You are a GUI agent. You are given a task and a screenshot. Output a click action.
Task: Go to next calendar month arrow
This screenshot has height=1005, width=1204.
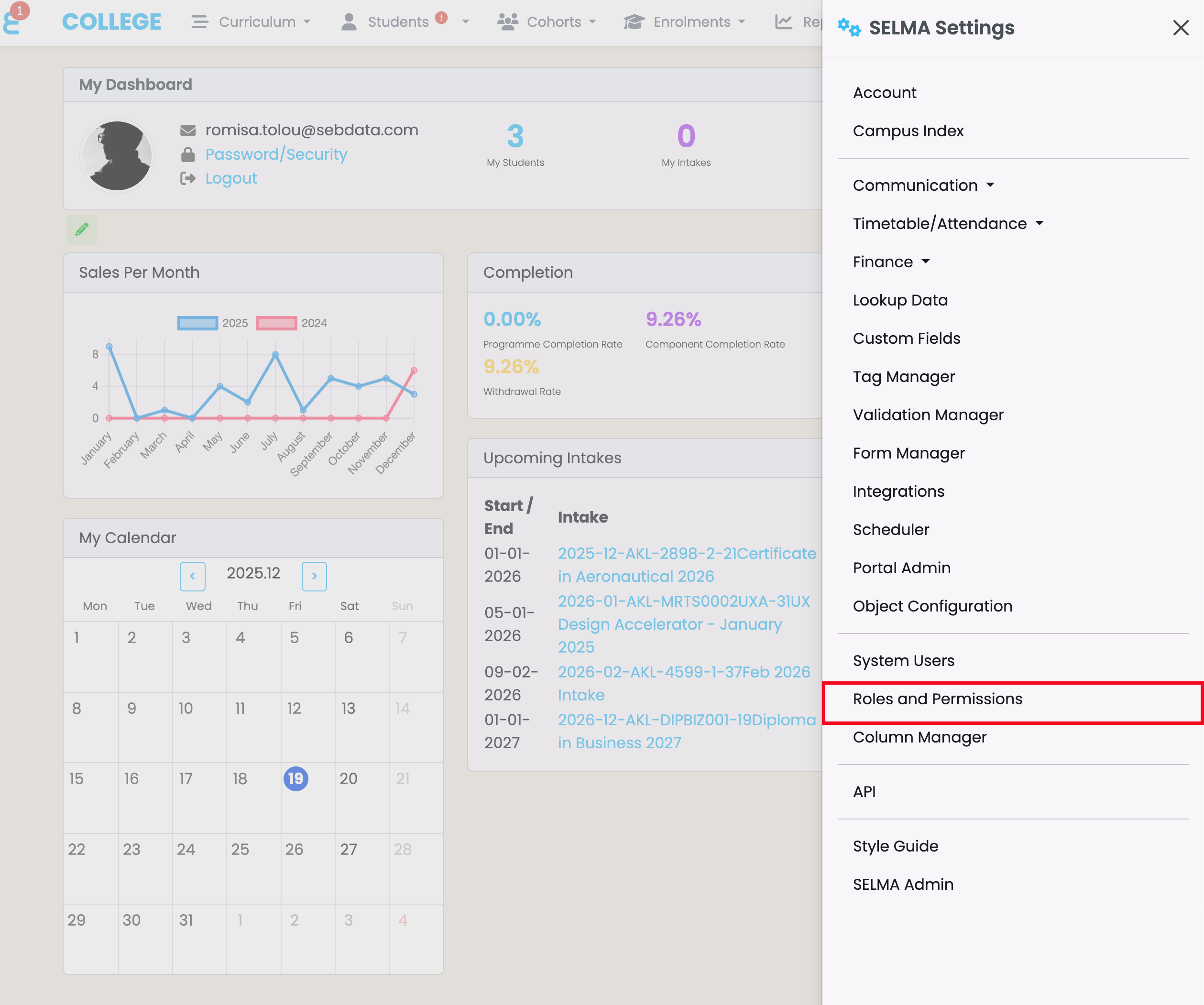point(314,576)
